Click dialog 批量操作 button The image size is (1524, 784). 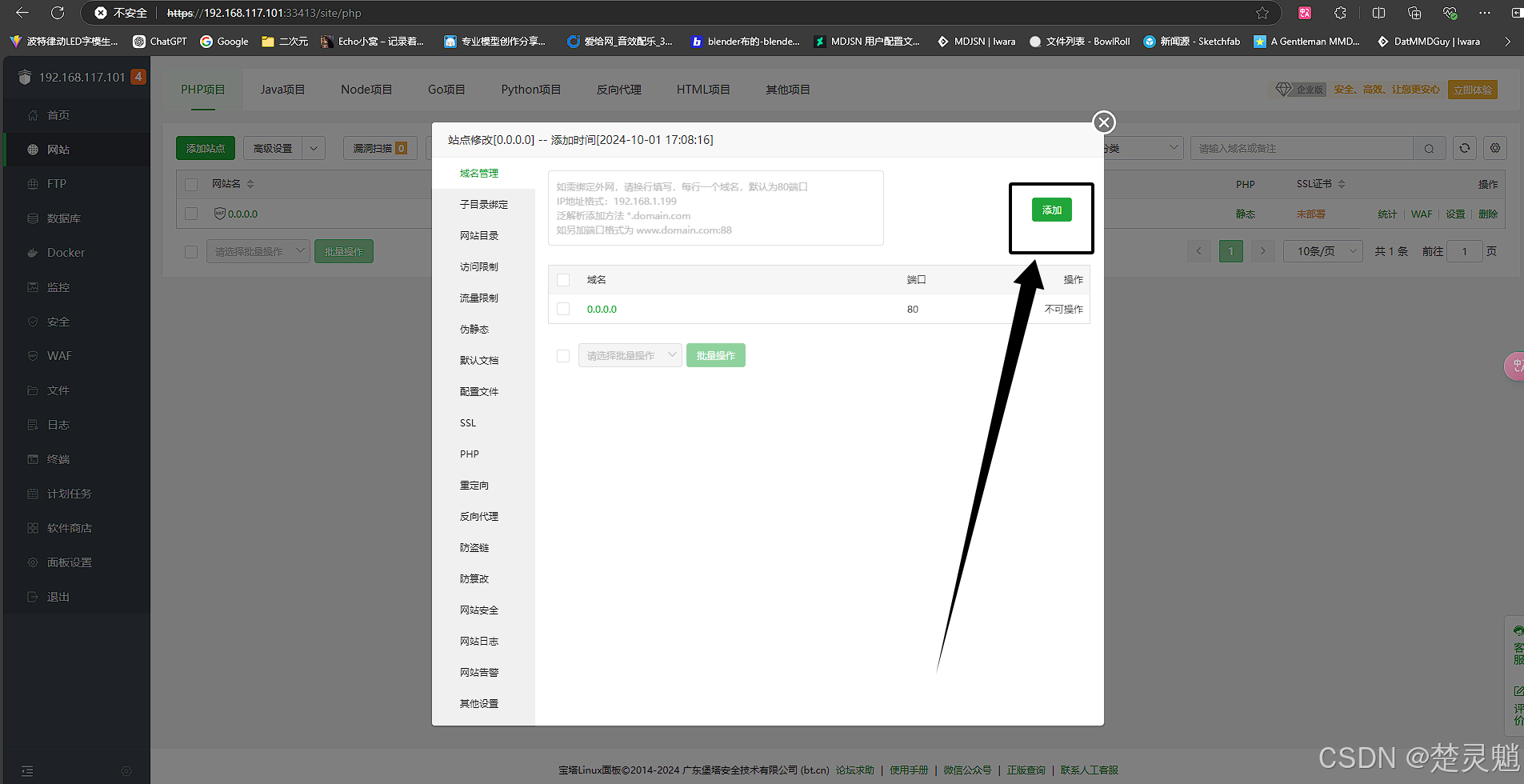point(716,355)
